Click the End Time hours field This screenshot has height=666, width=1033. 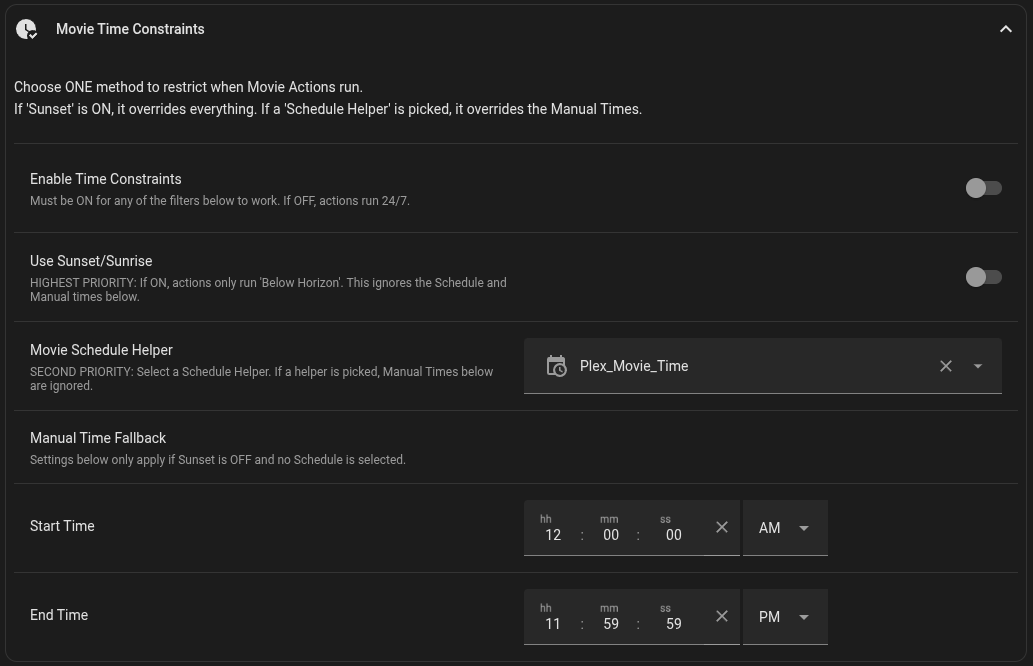click(x=553, y=623)
